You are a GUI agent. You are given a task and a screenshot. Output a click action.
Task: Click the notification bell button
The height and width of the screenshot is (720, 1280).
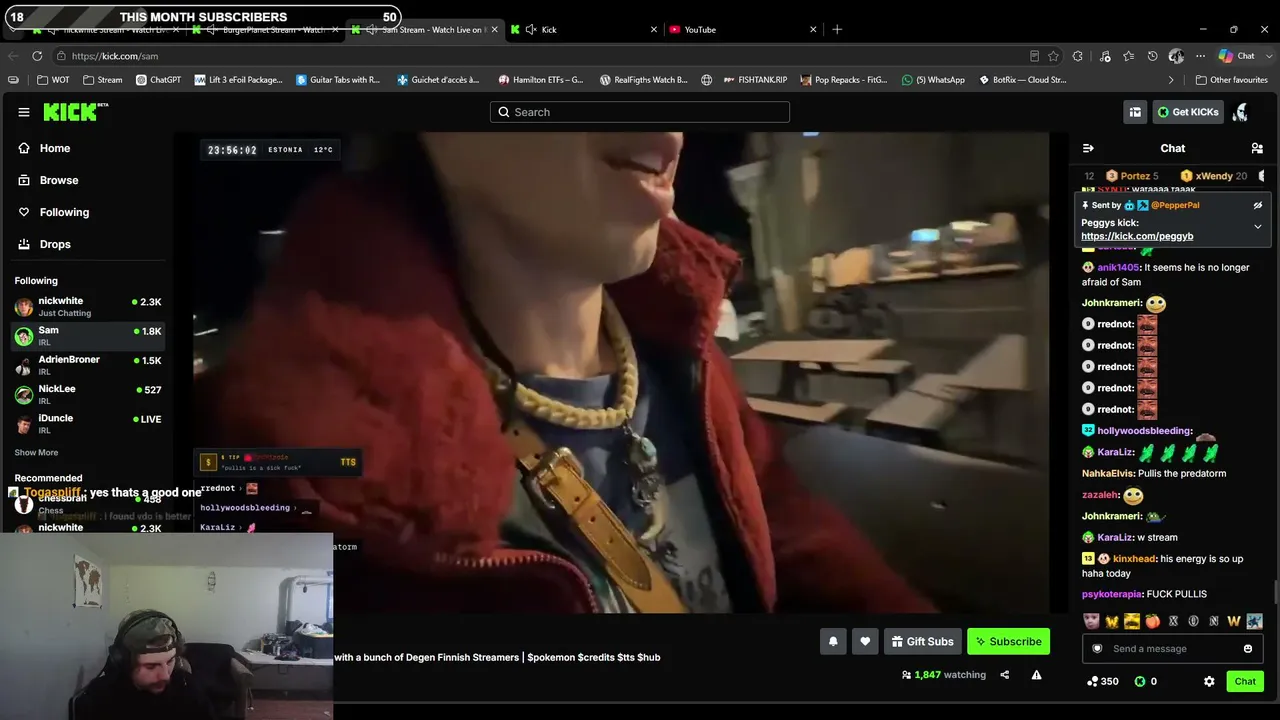tap(833, 642)
